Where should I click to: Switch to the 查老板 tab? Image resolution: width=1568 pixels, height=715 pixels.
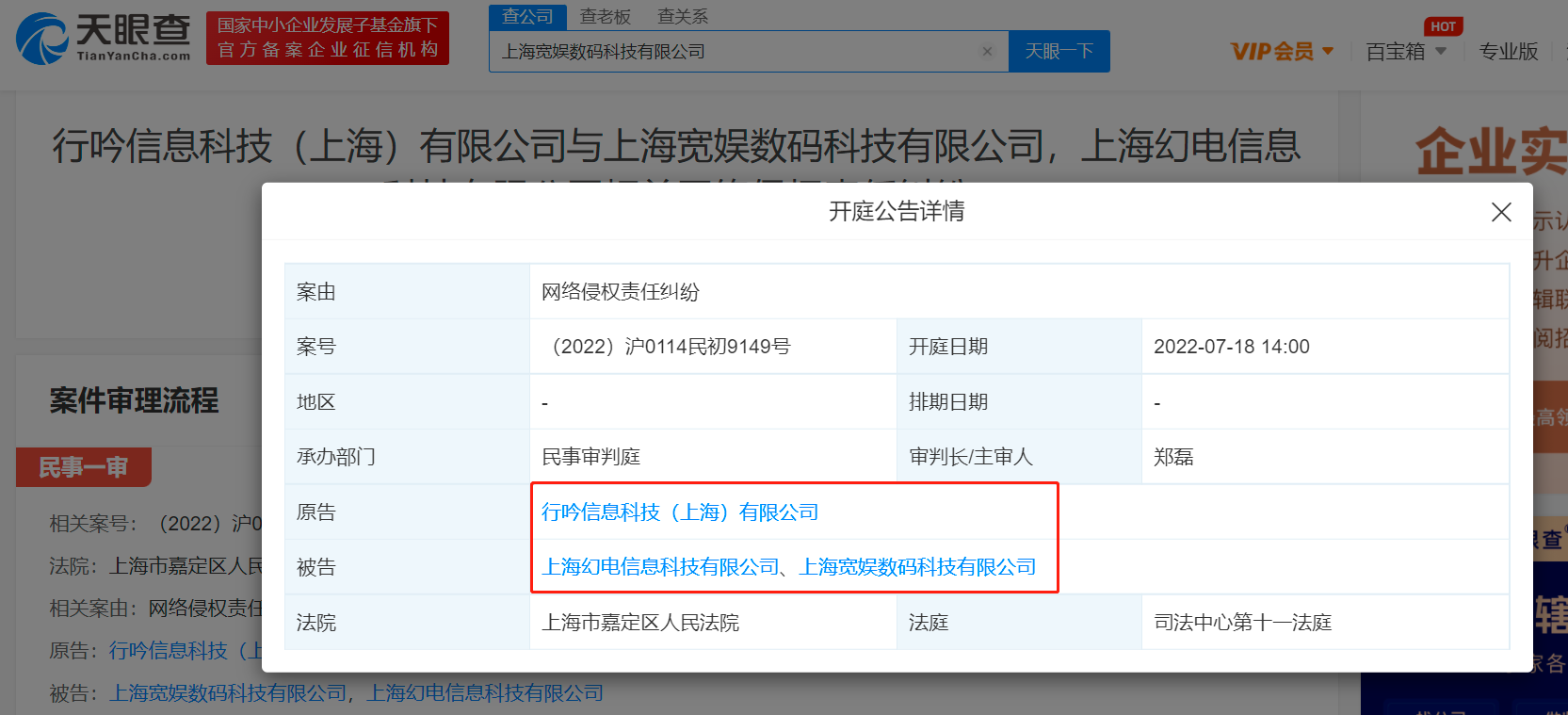click(x=605, y=17)
